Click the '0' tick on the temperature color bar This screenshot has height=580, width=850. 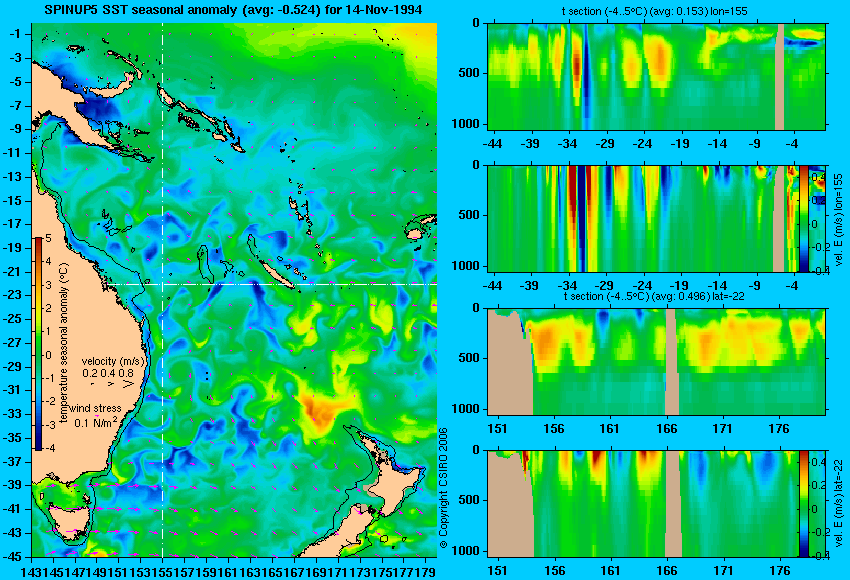click(x=48, y=355)
